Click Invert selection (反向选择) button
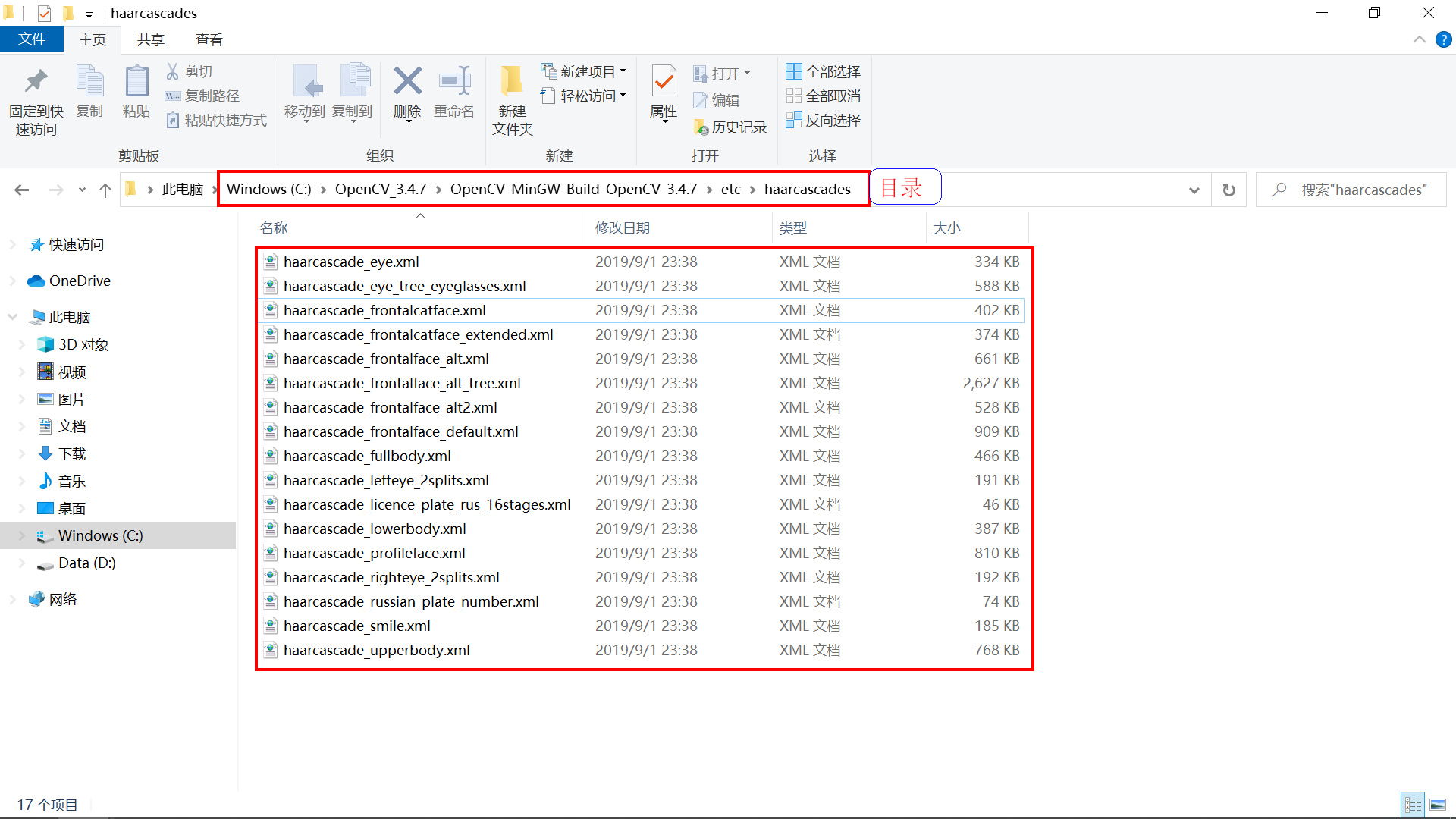The height and width of the screenshot is (819, 1456). [x=824, y=120]
